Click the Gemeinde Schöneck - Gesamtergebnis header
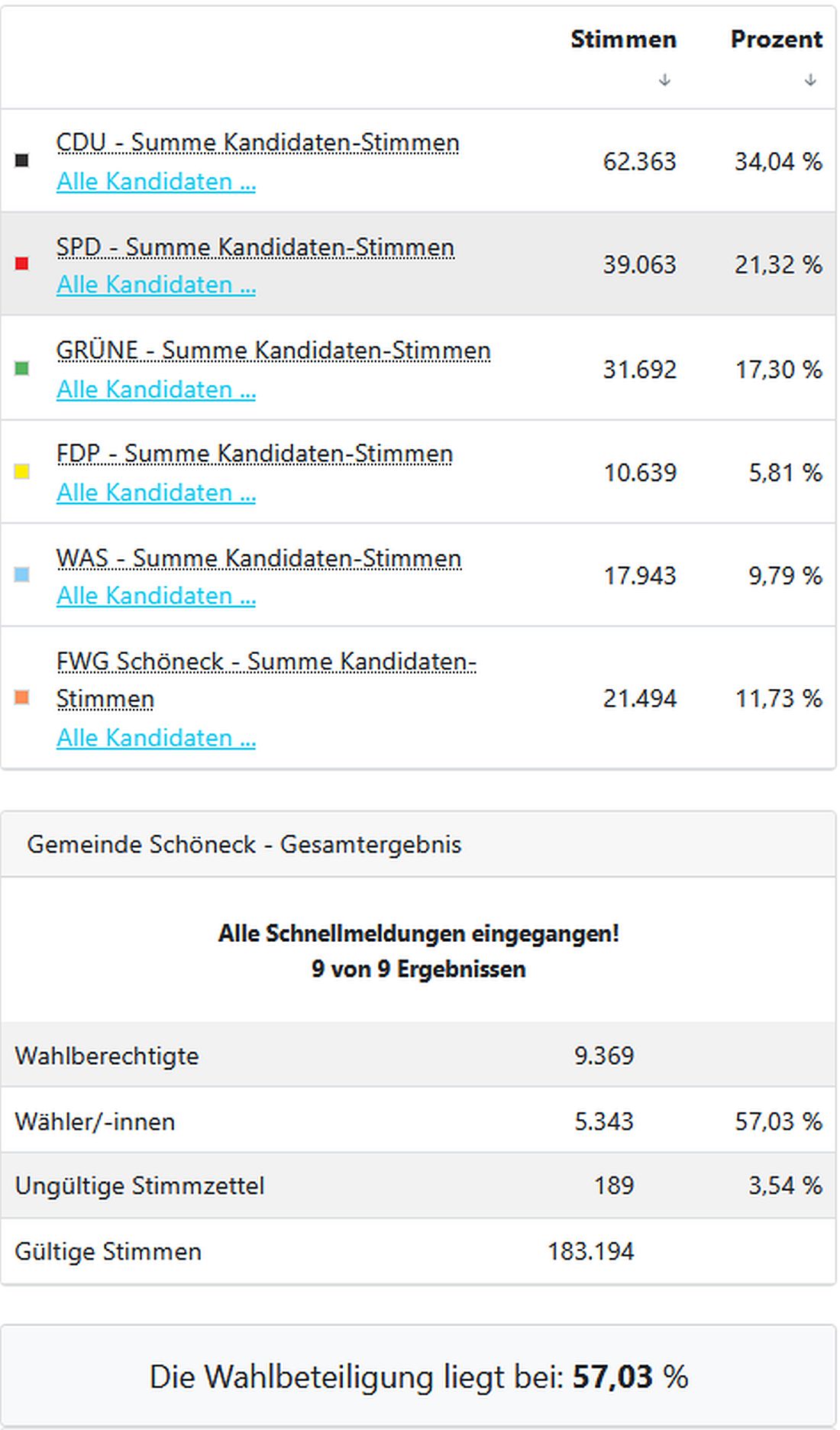The width and height of the screenshot is (840, 1430). coord(244,846)
